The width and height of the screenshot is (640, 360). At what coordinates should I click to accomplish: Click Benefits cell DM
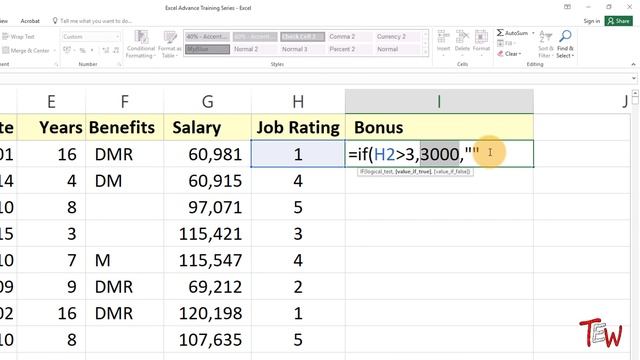[124, 180]
